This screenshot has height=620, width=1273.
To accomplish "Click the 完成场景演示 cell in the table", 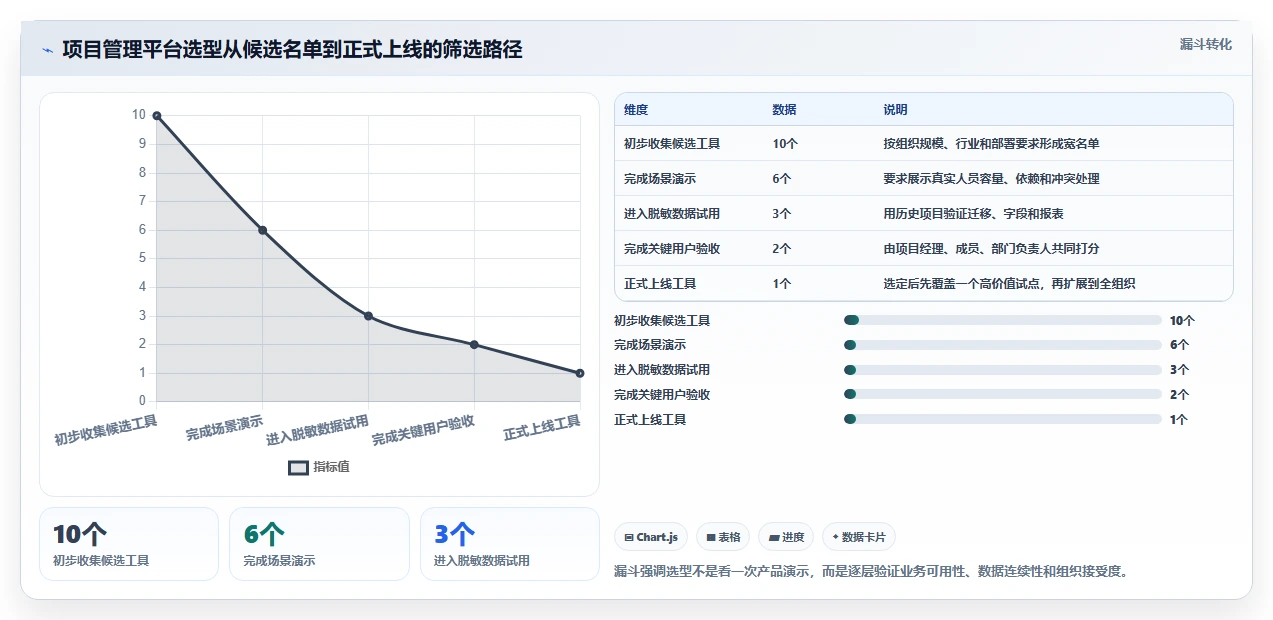I will pyautogui.click(x=660, y=179).
